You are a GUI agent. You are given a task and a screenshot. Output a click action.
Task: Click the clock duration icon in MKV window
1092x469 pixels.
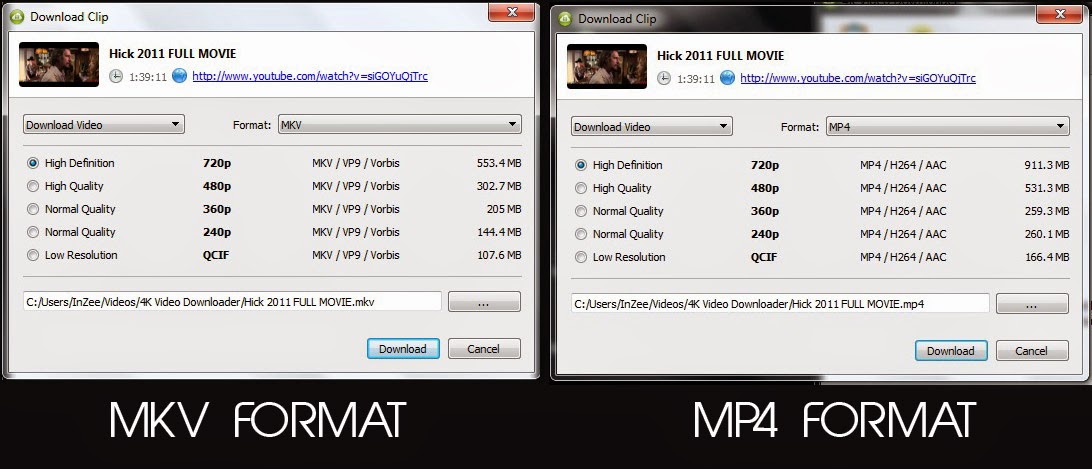(116, 77)
